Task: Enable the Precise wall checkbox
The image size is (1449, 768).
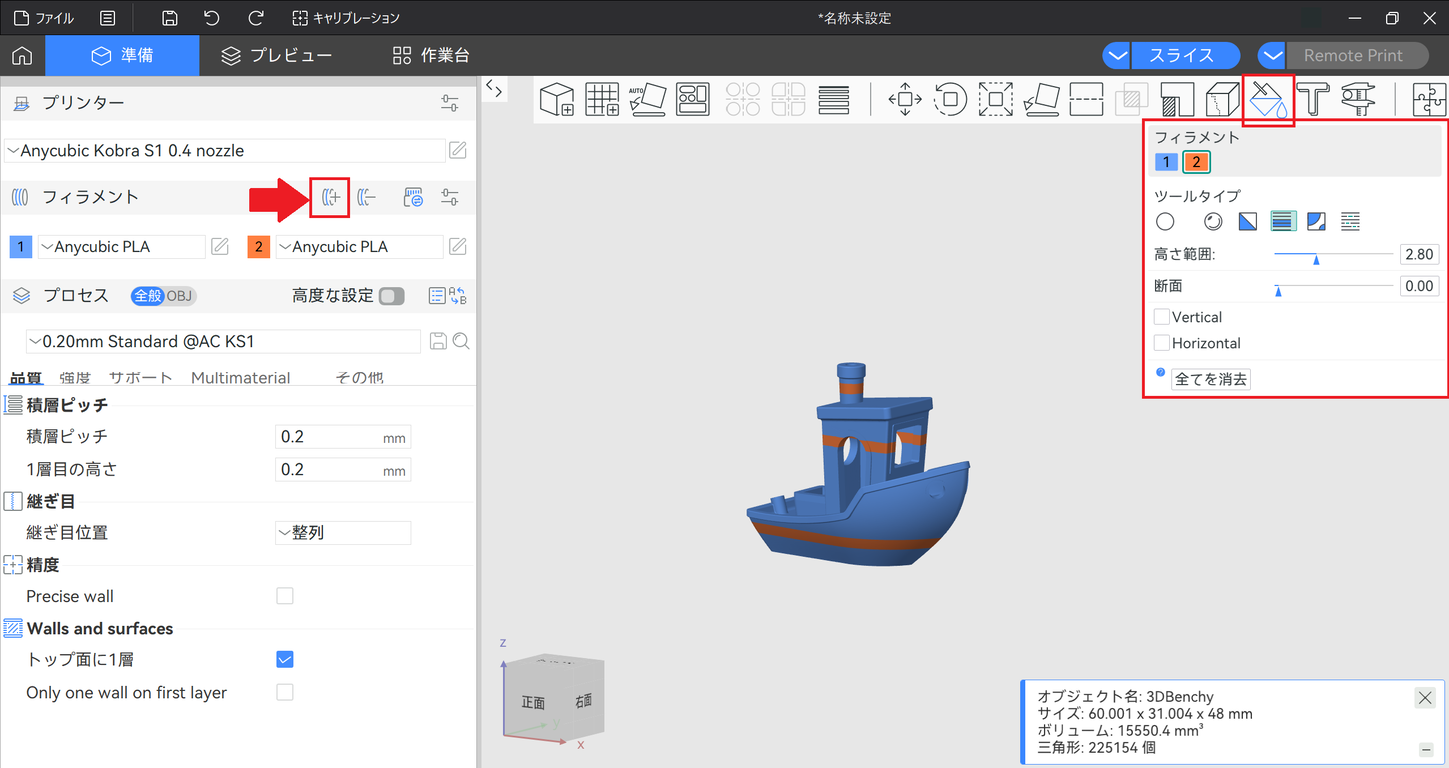Action: [x=285, y=596]
